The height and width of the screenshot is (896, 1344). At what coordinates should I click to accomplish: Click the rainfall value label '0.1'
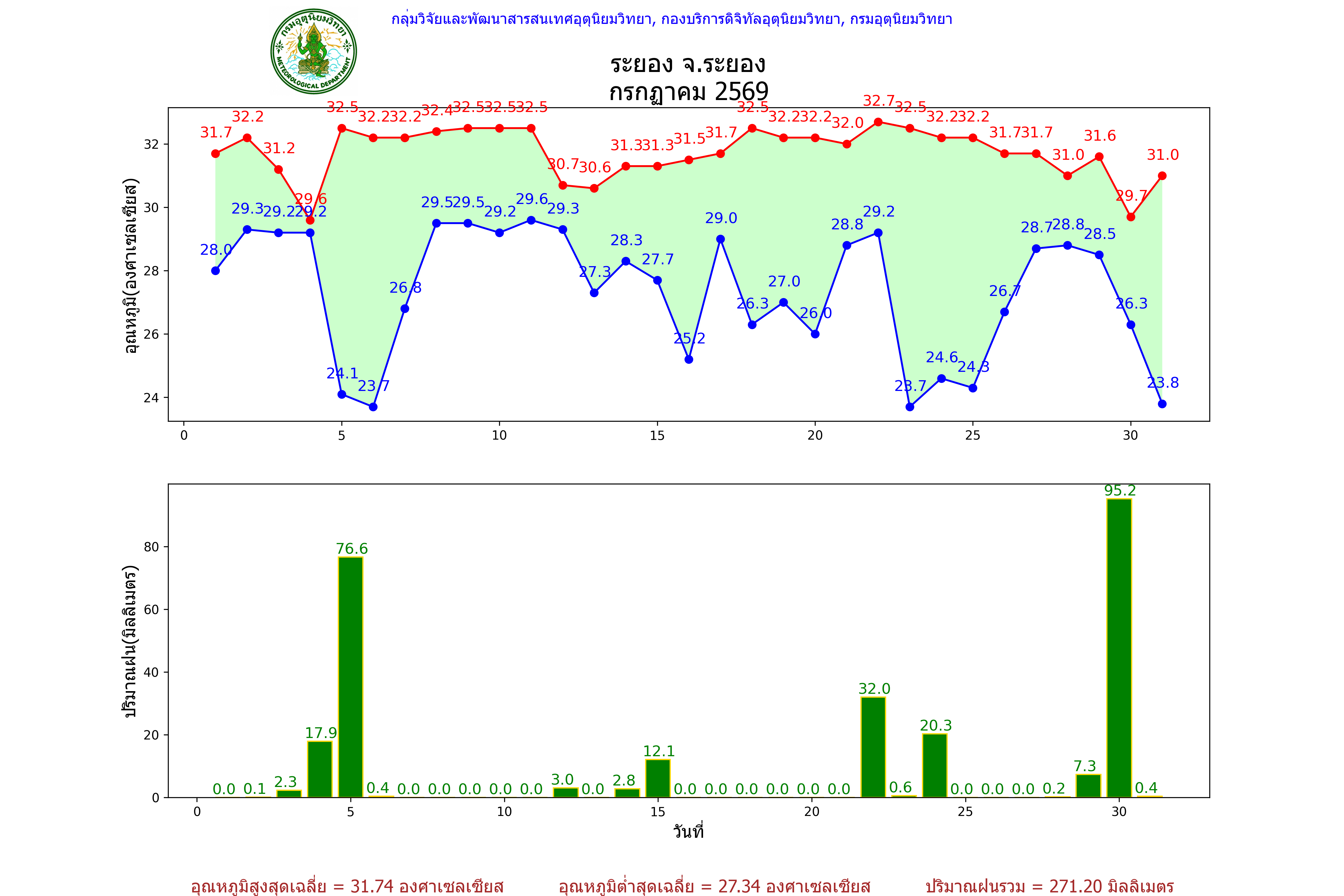[x=255, y=788]
